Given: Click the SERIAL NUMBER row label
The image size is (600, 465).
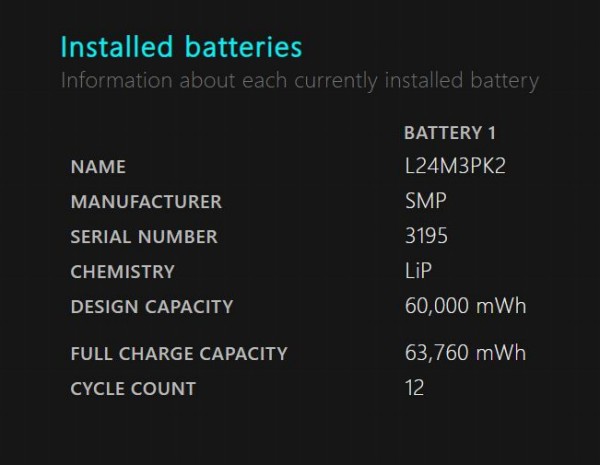Looking at the screenshot, I should coord(144,237).
